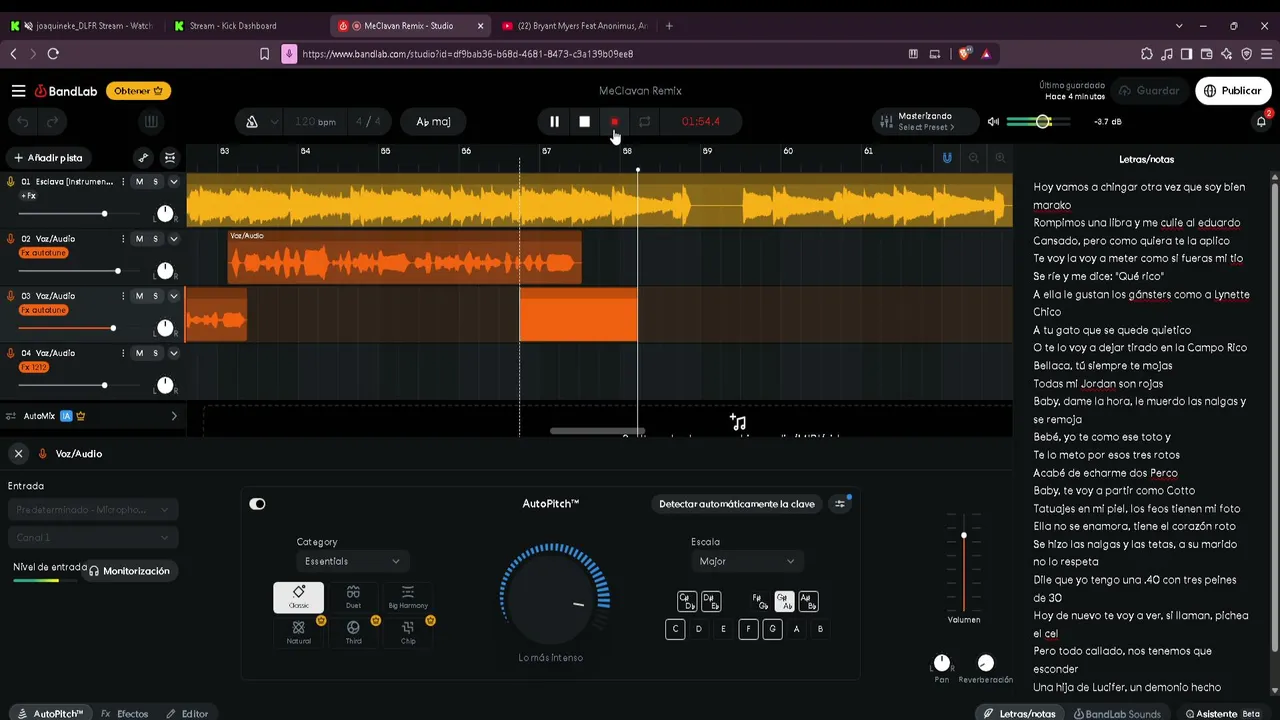
Task: Open the track mixer view icon
Action: pos(170,158)
